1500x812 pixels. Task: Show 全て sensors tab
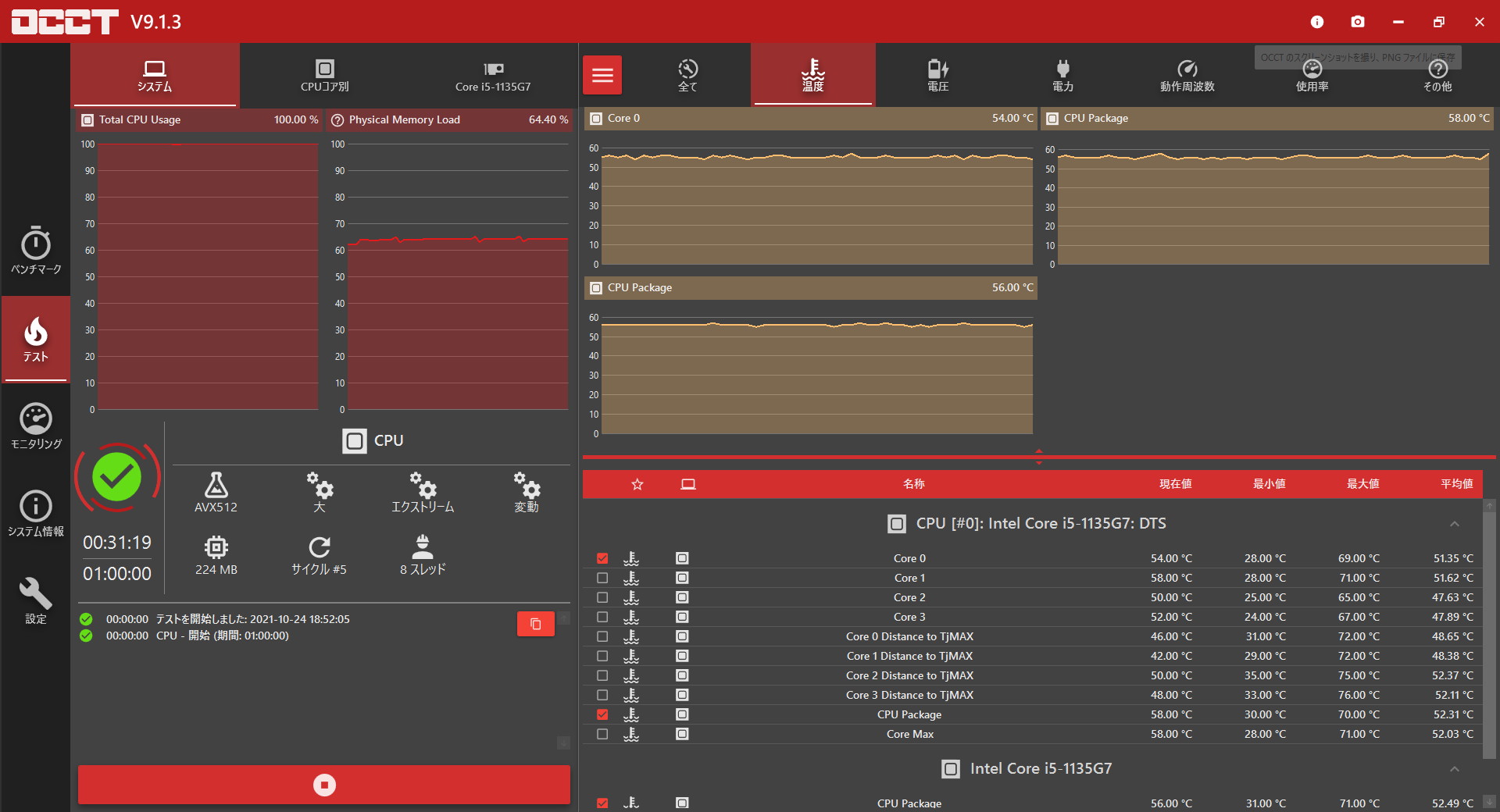coord(687,75)
